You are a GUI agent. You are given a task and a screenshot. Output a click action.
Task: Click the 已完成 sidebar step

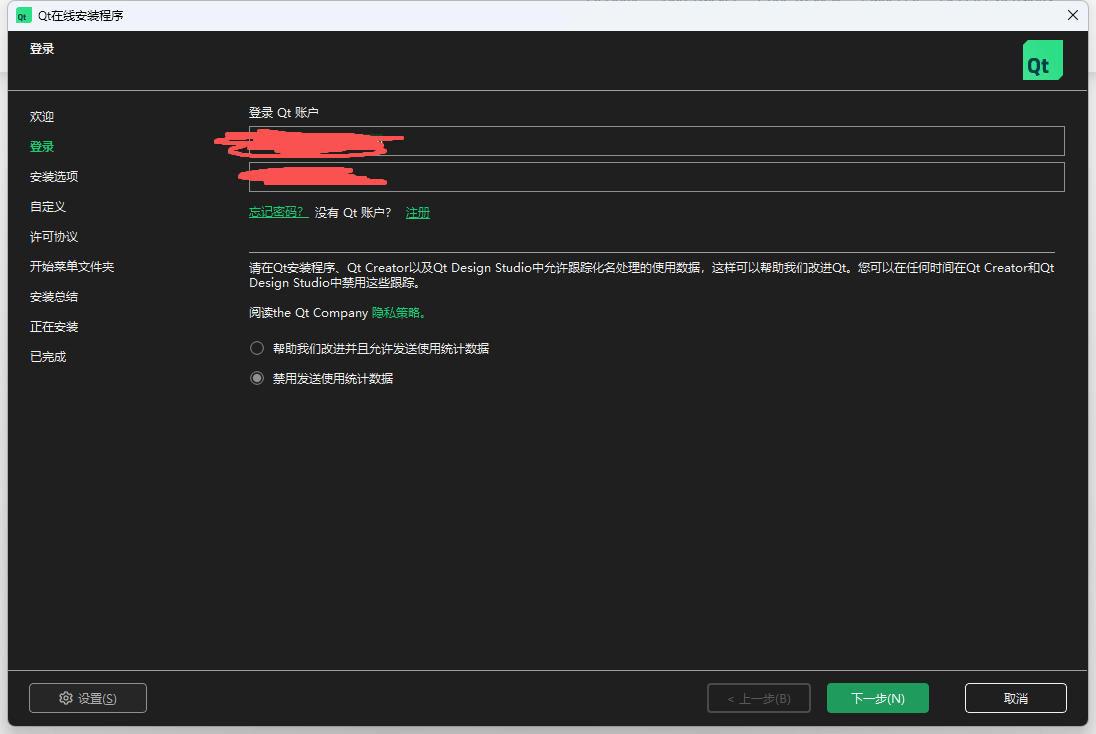[x=48, y=357]
